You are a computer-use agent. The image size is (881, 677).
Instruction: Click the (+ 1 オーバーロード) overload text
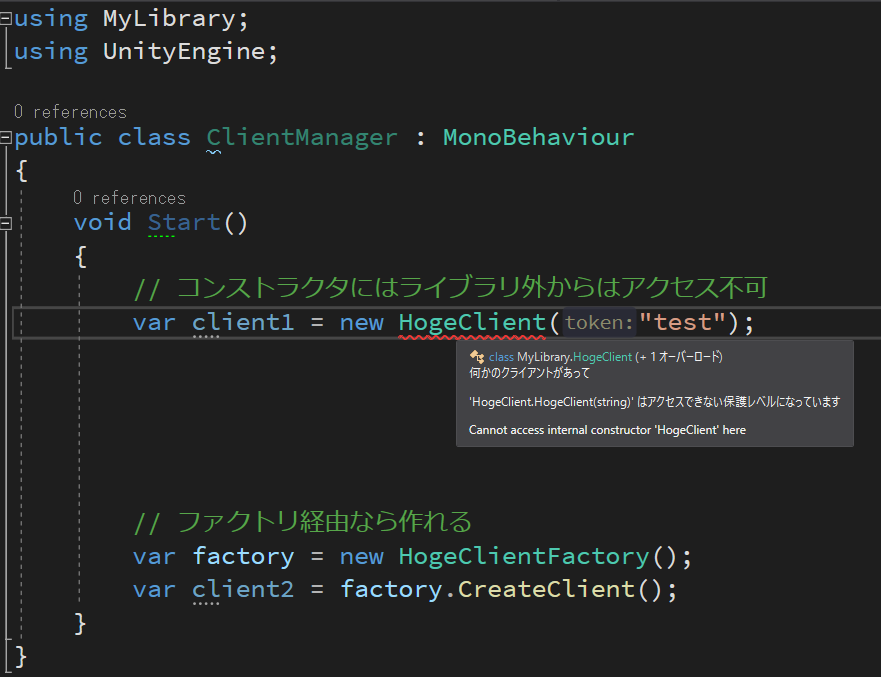pyautogui.click(x=679, y=357)
